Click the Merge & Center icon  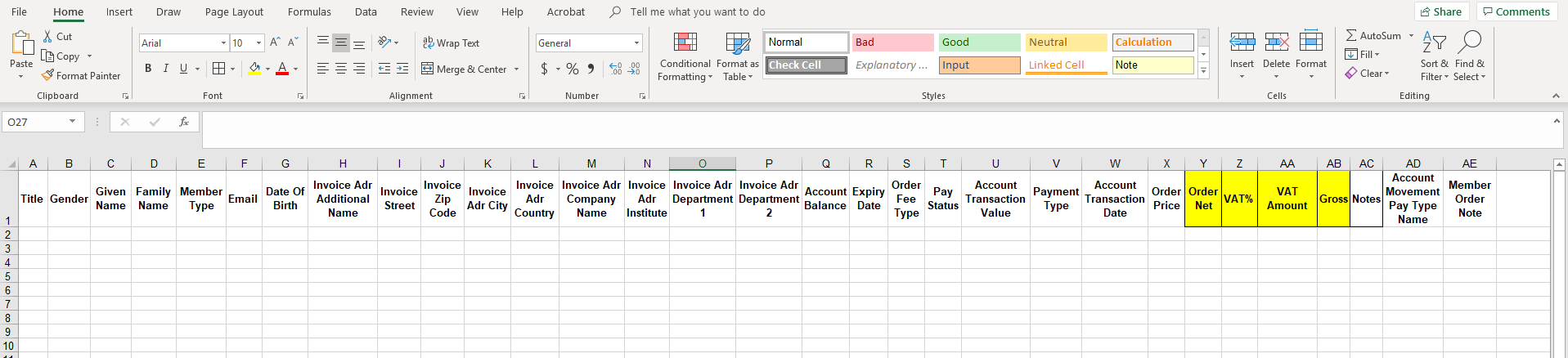click(428, 69)
